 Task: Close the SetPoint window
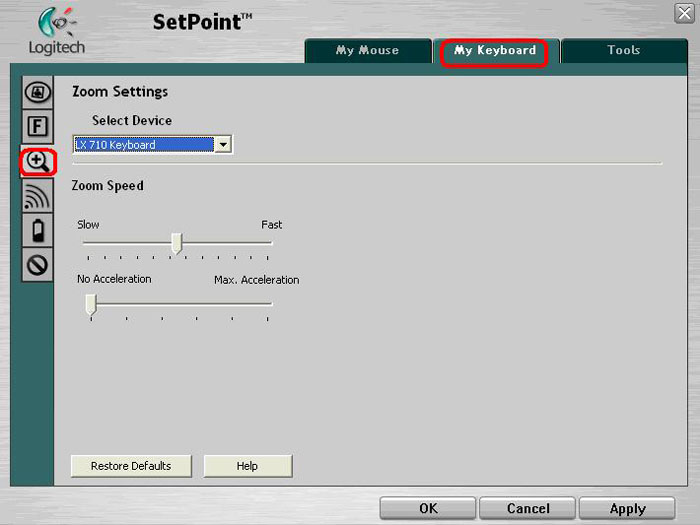click(x=684, y=13)
